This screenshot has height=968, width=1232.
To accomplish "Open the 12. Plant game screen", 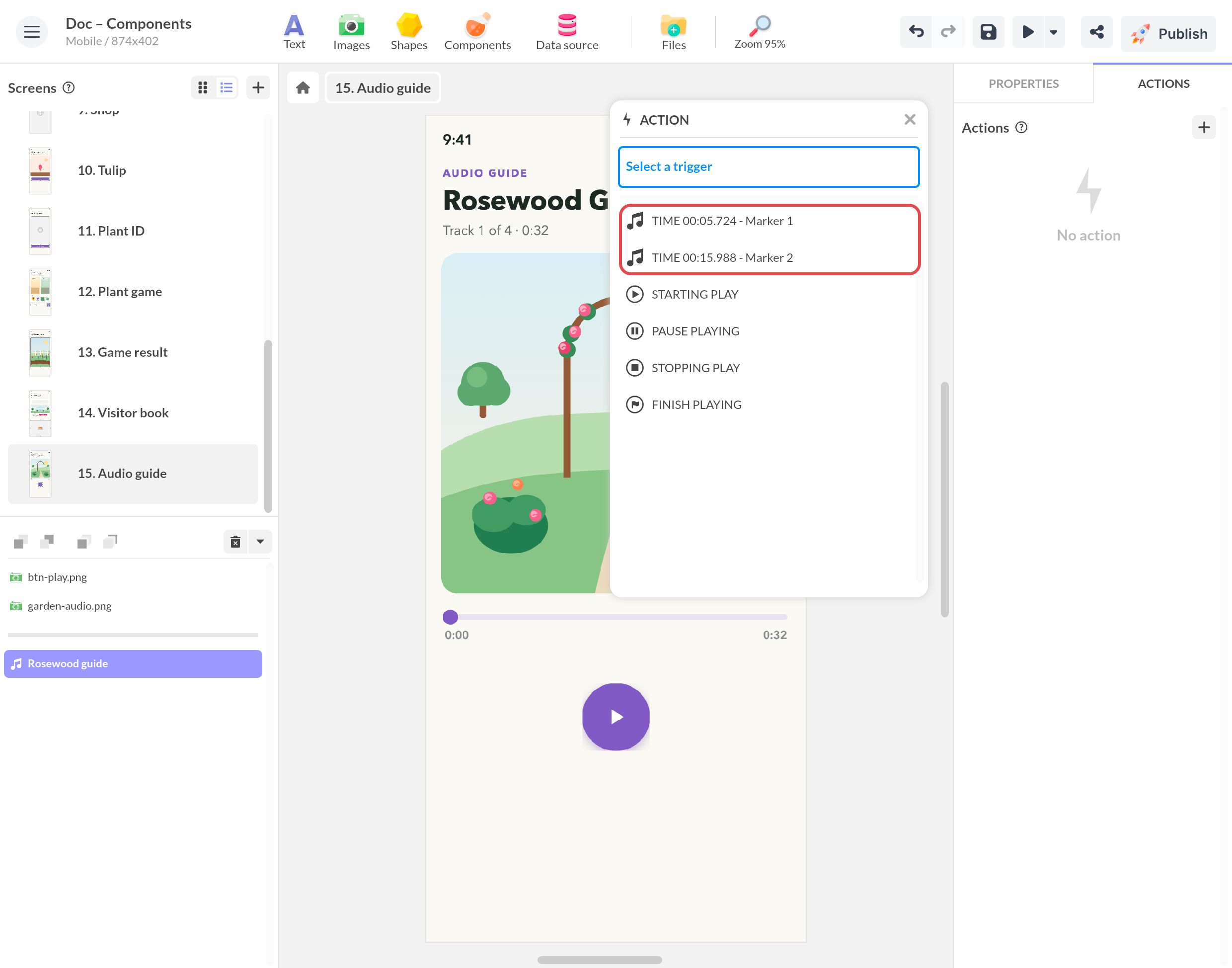I will click(133, 292).
